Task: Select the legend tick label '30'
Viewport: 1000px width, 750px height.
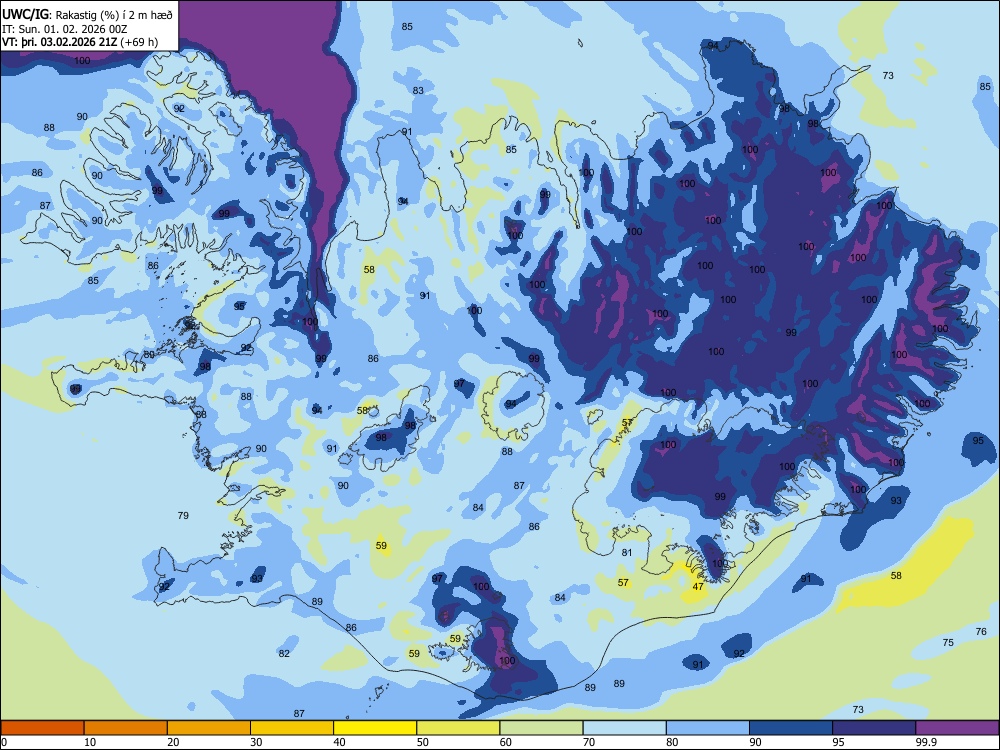Action: [256, 742]
